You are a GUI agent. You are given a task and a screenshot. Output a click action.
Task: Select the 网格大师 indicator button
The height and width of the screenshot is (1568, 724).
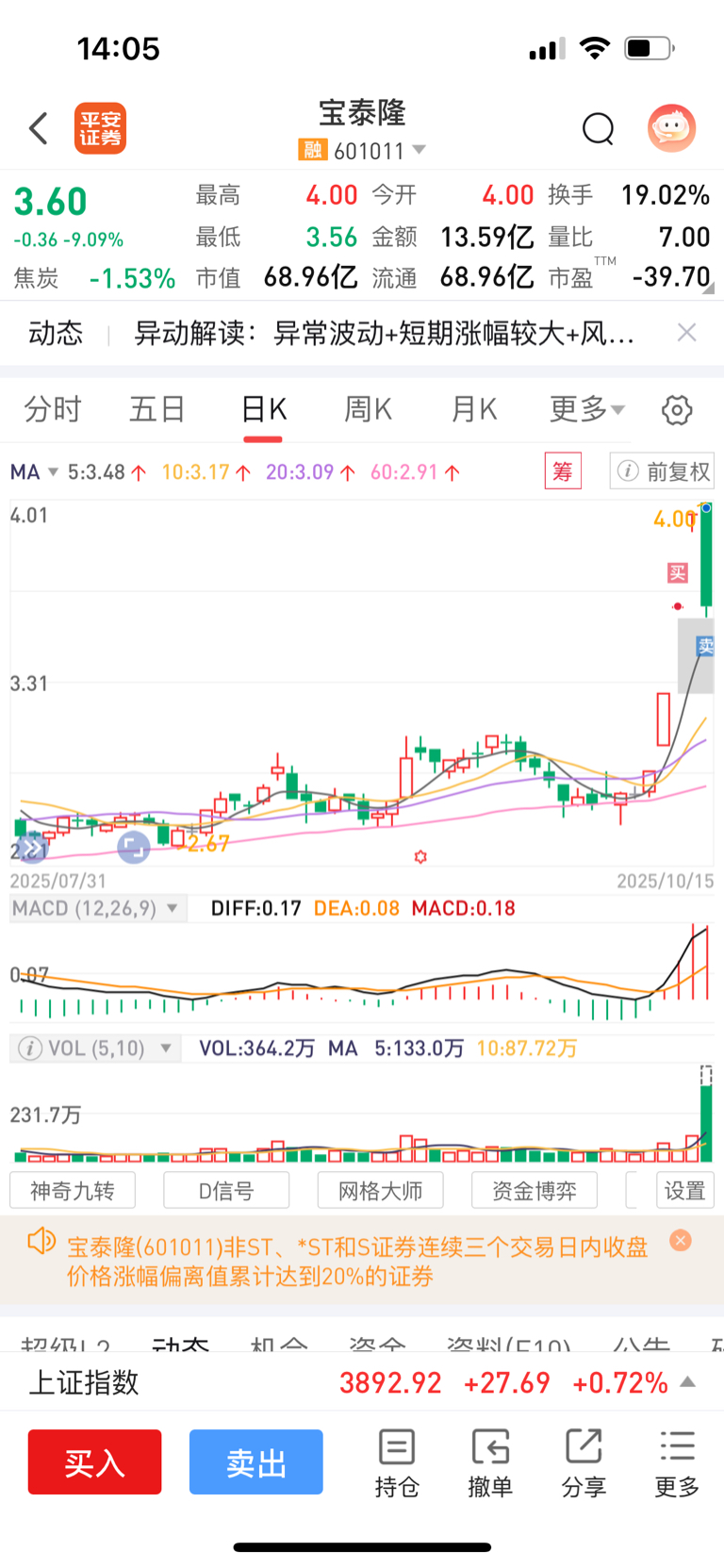click(x=381, y=1190)
